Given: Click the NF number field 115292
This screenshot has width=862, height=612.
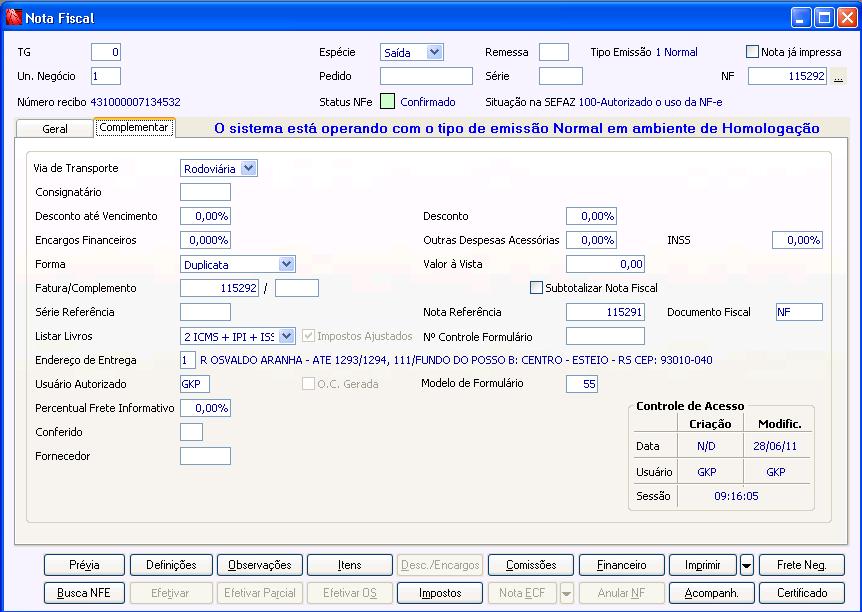Looking at the screenshot, I should point(787,76).
